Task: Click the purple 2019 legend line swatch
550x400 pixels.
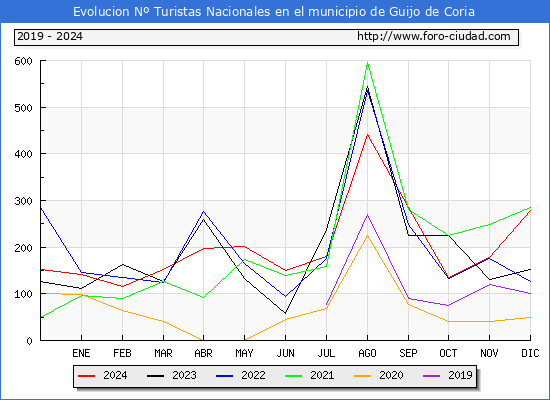Action: pyautogui.click(x=431, y=376)
